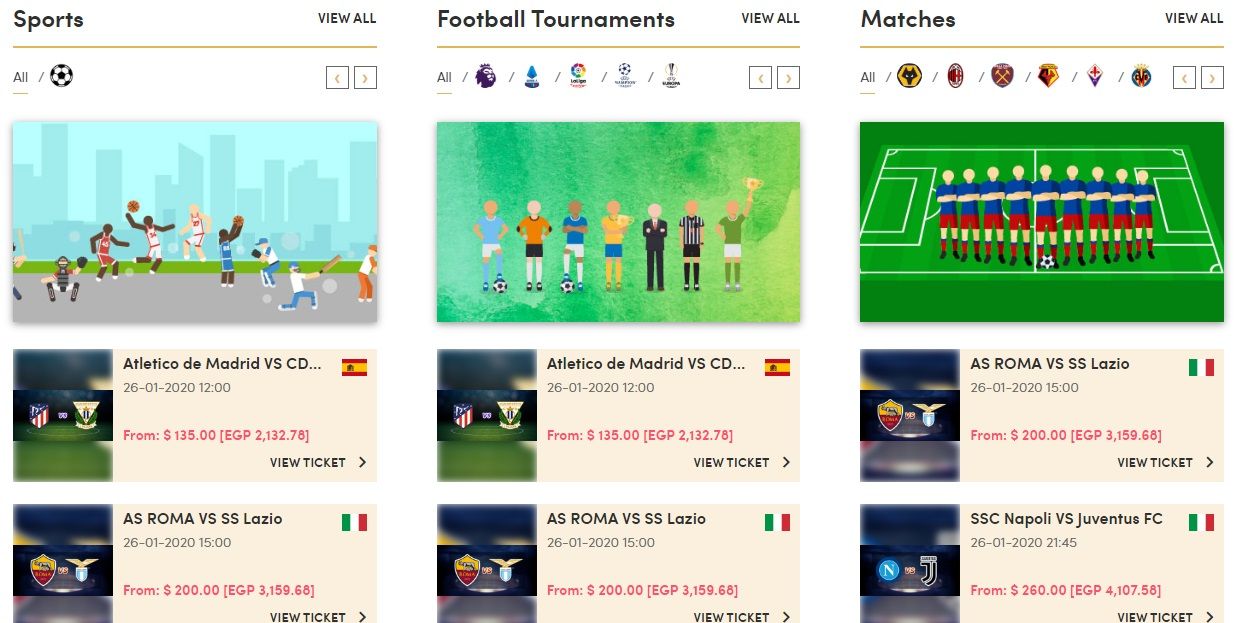1237x623 pixels.
Task: Select the LaLiga tournament filter
Action: pyautogui.click(x=578, y=76)
